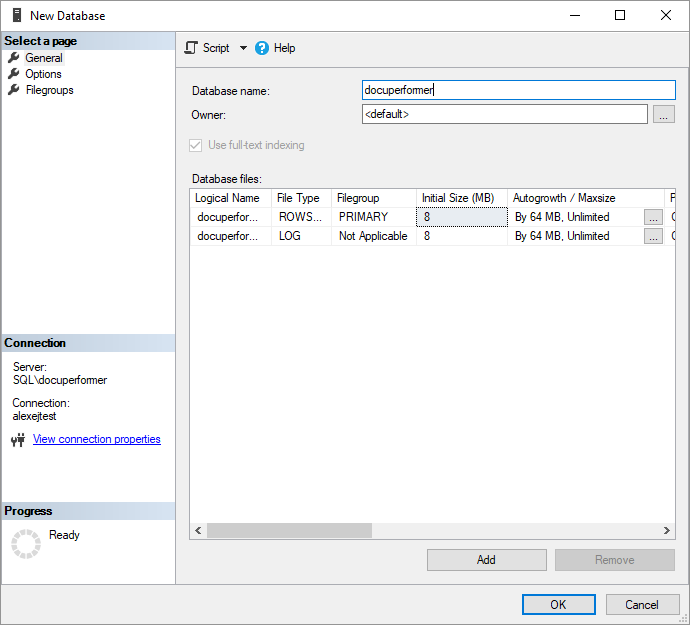Select the General page wrench icon
This screenshot has width=690, height=625.
[14, 58]
